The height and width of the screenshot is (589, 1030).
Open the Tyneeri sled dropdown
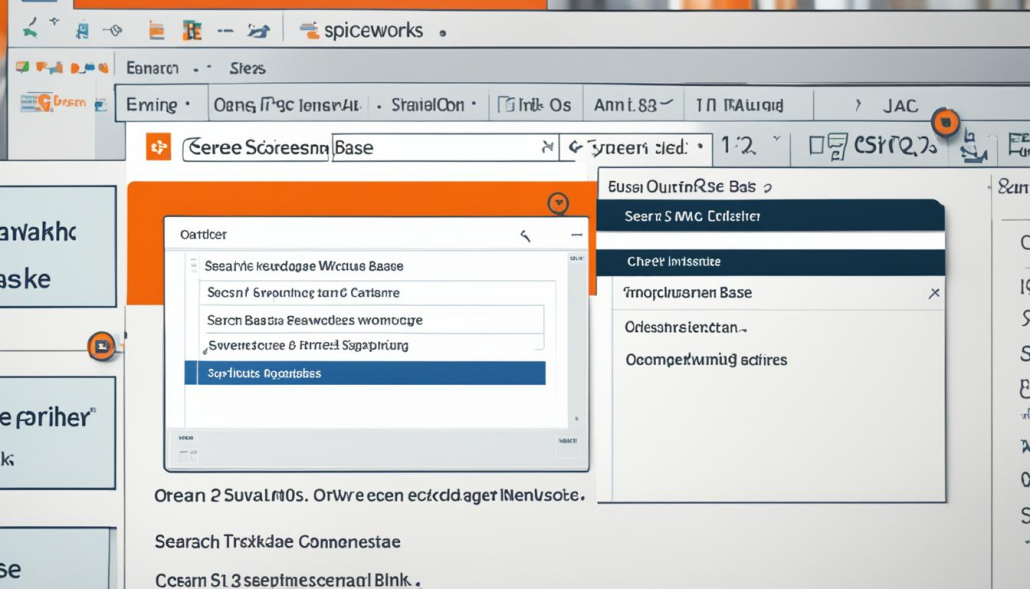tap(635, 147)
